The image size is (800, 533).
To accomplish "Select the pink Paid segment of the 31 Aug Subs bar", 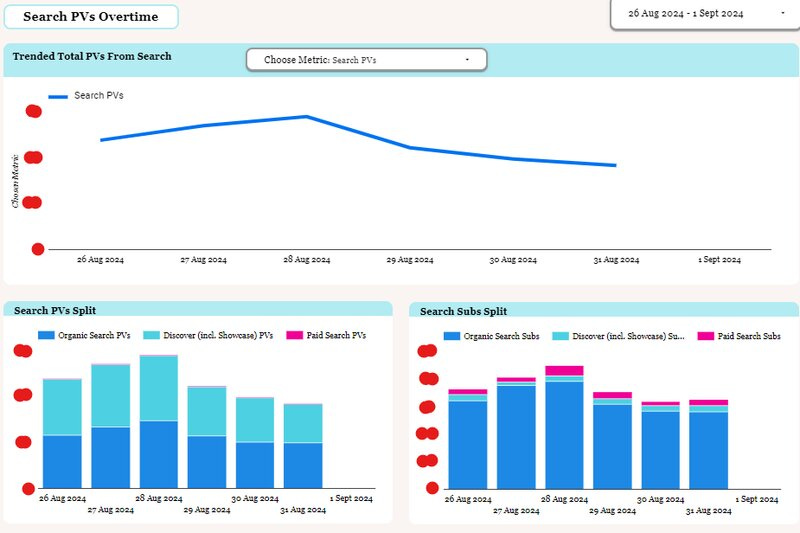I will (x=709, y=402).
